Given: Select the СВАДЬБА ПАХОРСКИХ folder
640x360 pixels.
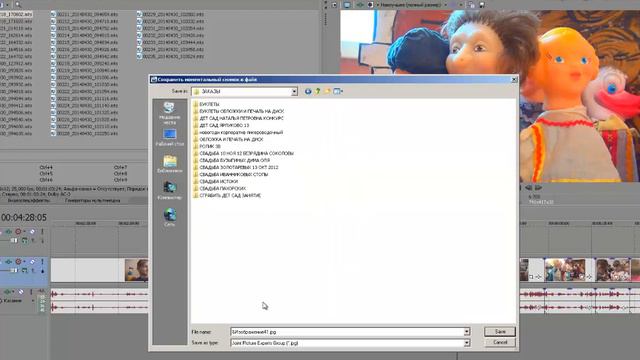Looking at the screenshot, I should click(x=220, y=189).
